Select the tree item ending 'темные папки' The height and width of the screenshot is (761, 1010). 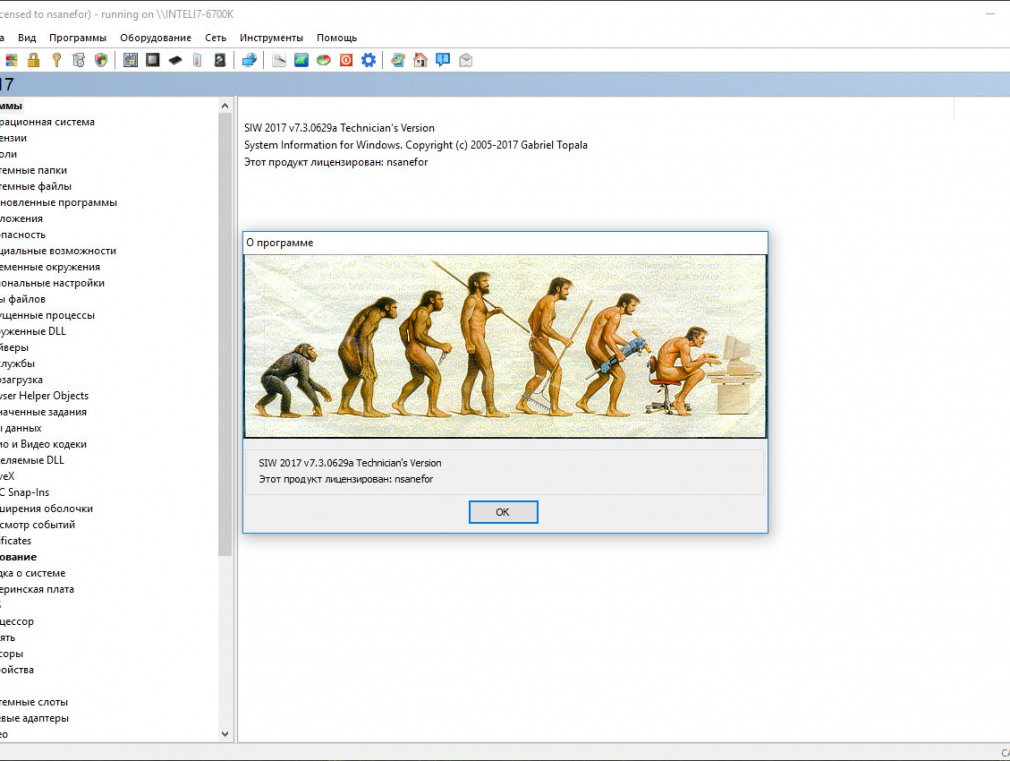point(33,170)
